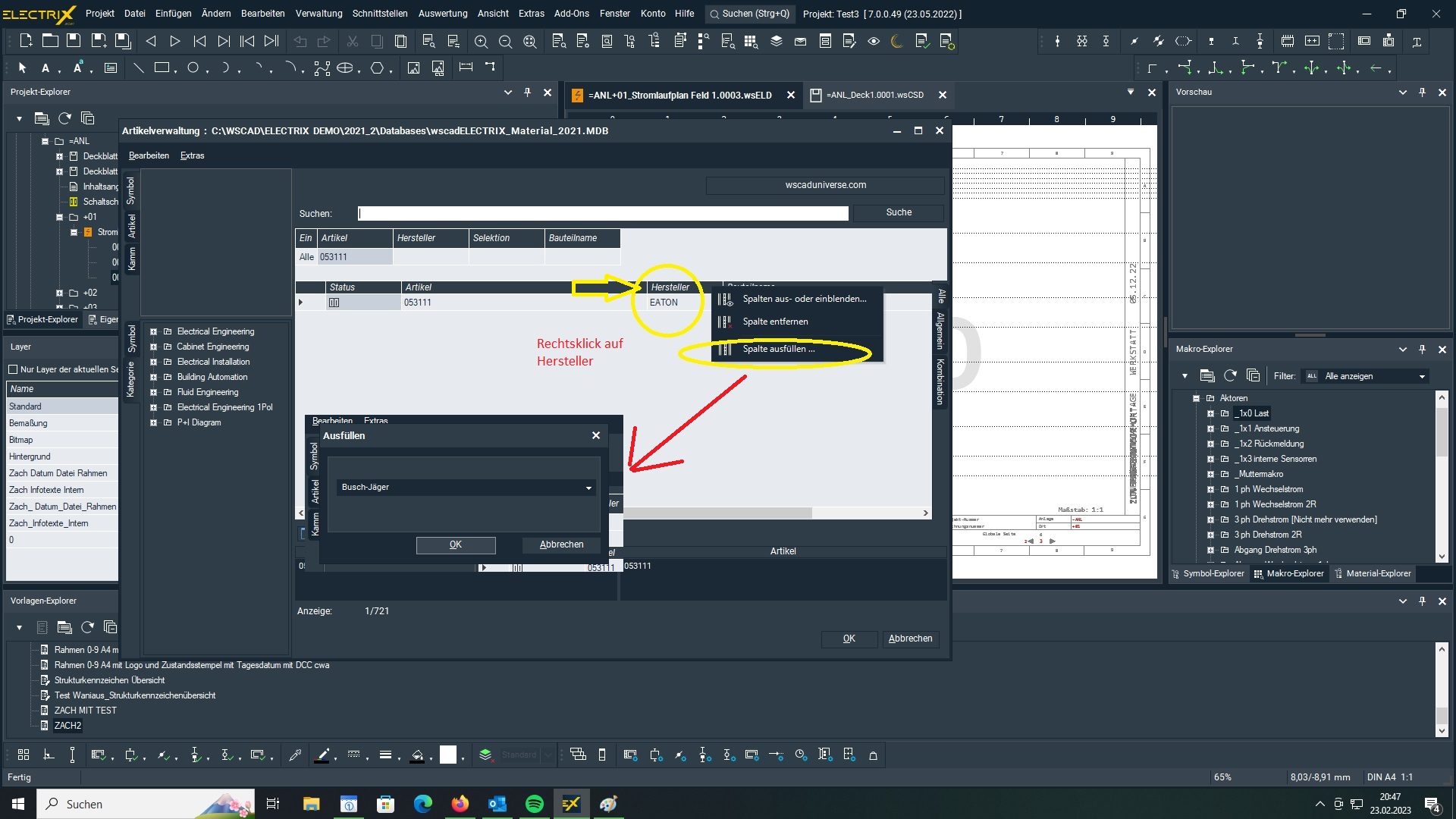This screenshot has height=819, width=1456.
Task: Click the Layers stack toolbar icon
Action: tap(777, 41)
